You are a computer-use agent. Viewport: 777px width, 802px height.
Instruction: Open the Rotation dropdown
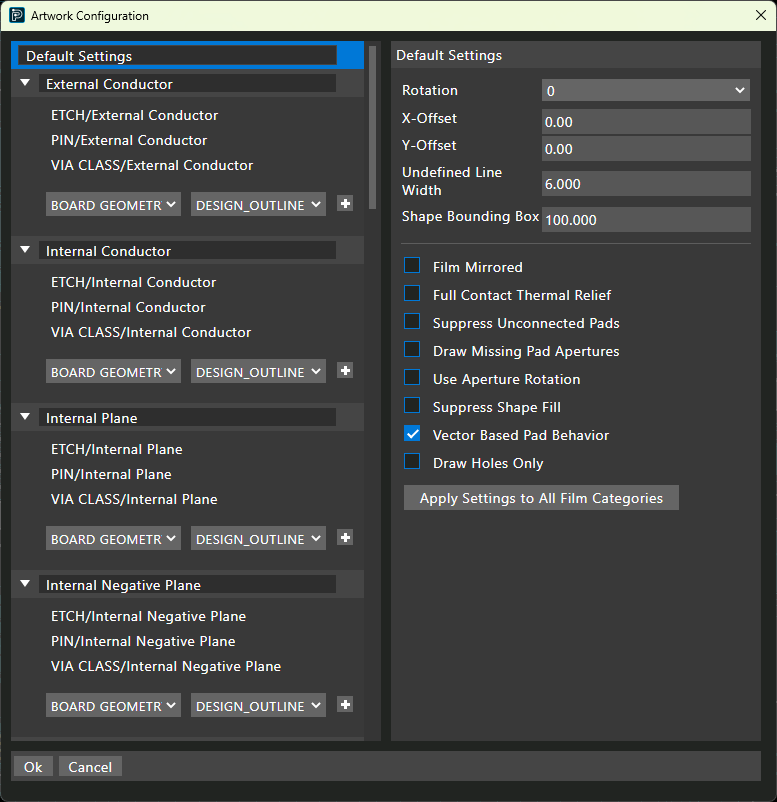tap(645, 90)
